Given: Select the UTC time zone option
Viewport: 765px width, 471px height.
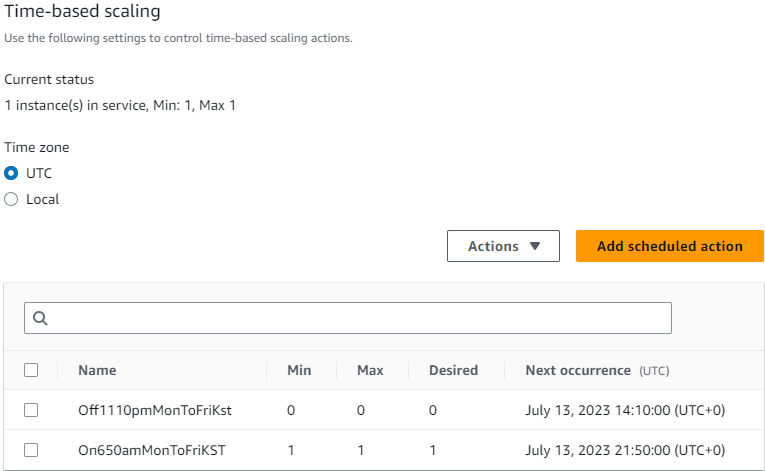Looking at the screenshot, I should point(12,173).
